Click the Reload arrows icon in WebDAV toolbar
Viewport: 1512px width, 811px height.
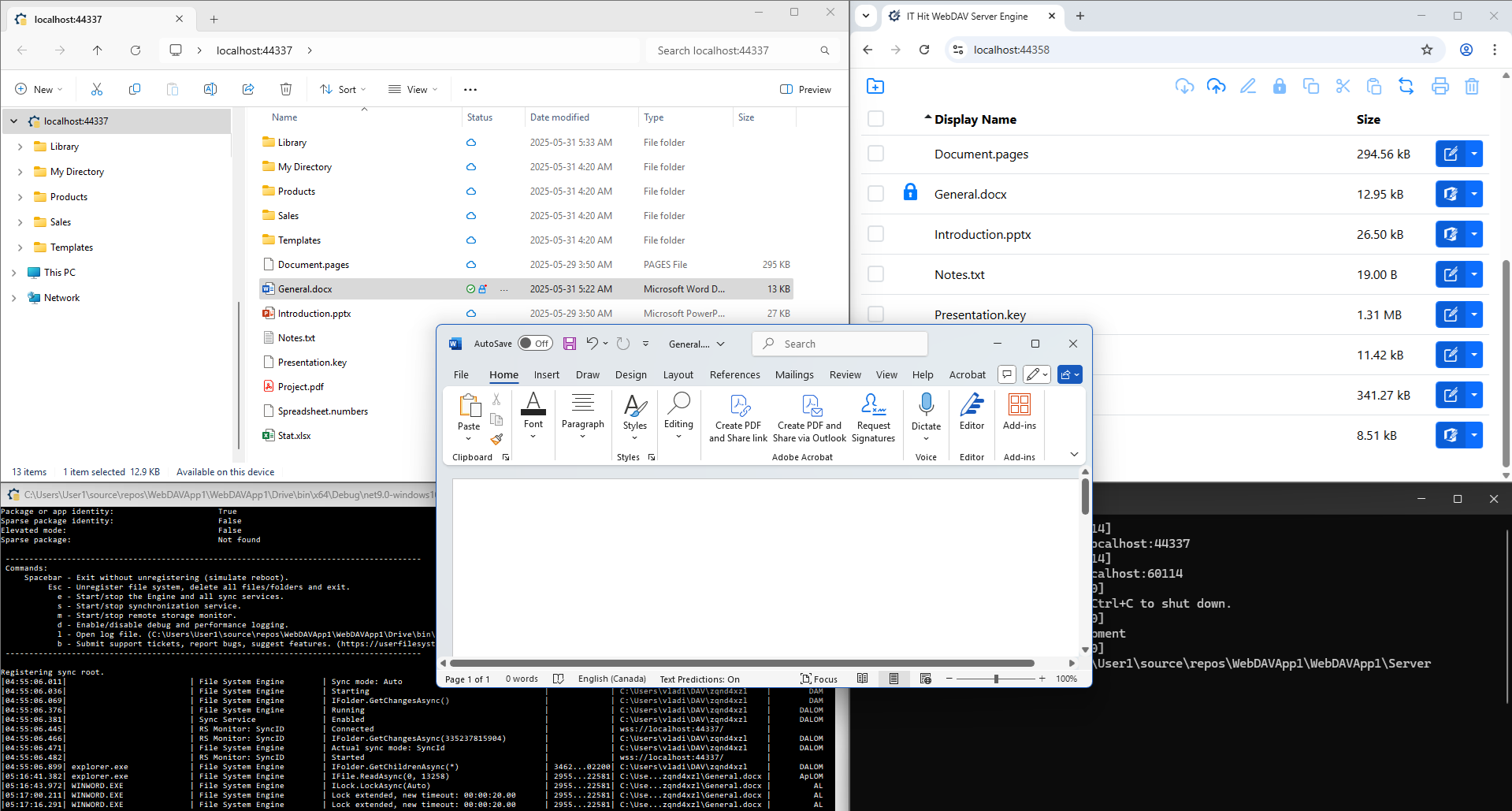coord(1406,86)
